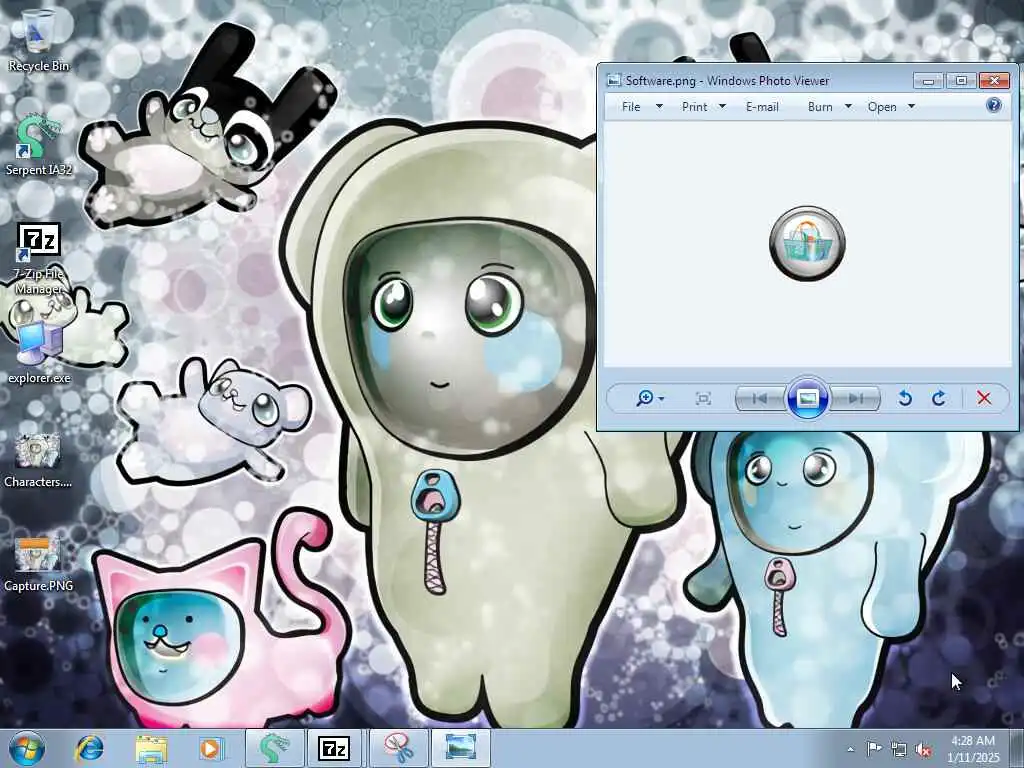Screen dimensions: 1024x768
Task: Click the Show desktop button
Action: pos(1016,748)
